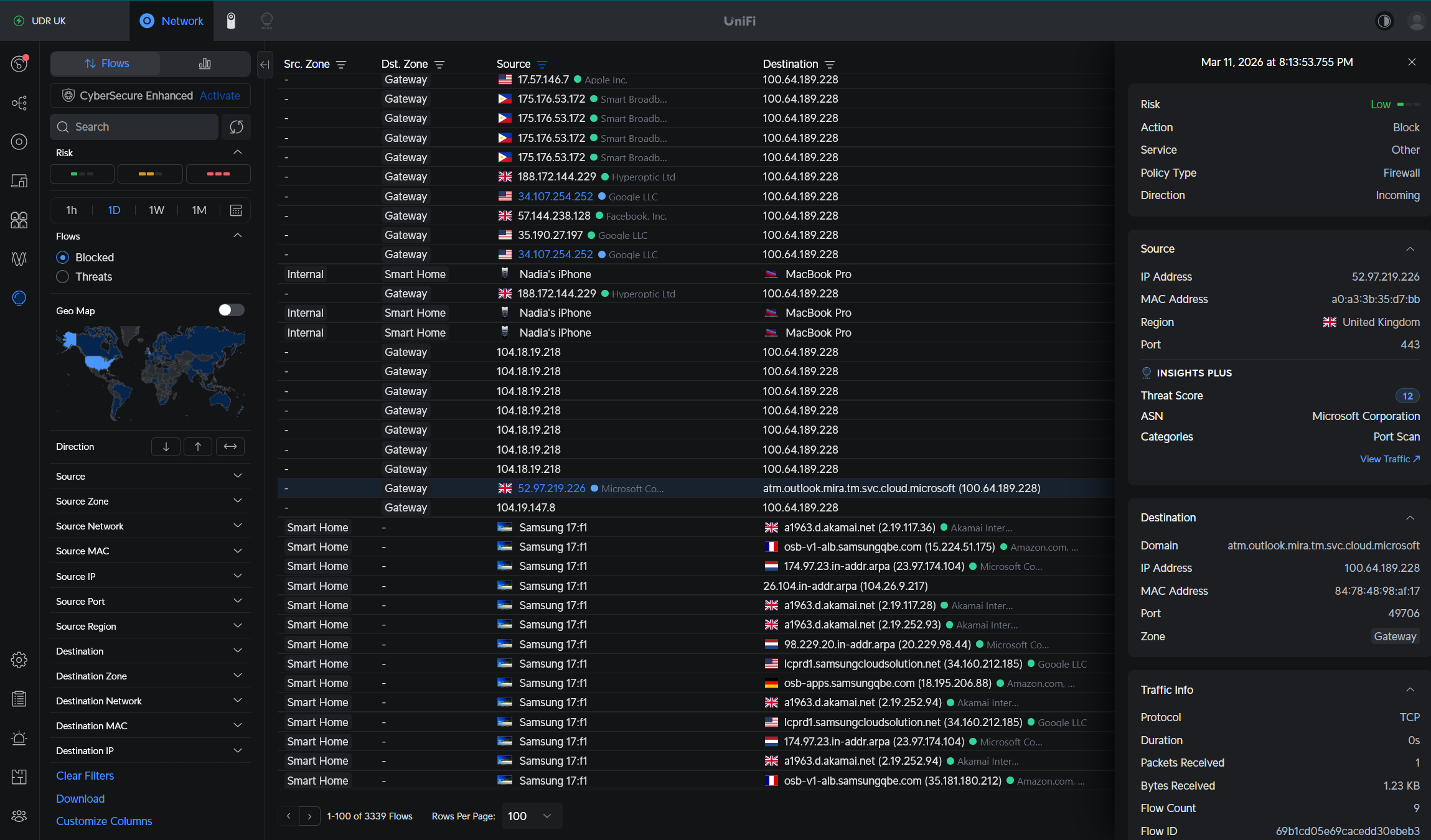Click the refresh icon beside the Search field
Screen dimensions: 1431x840
pyautogui.click(x=237, y=127)
